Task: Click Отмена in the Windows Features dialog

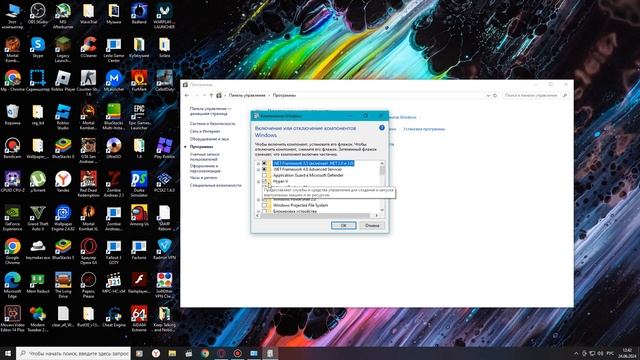Action: [372, 225]
